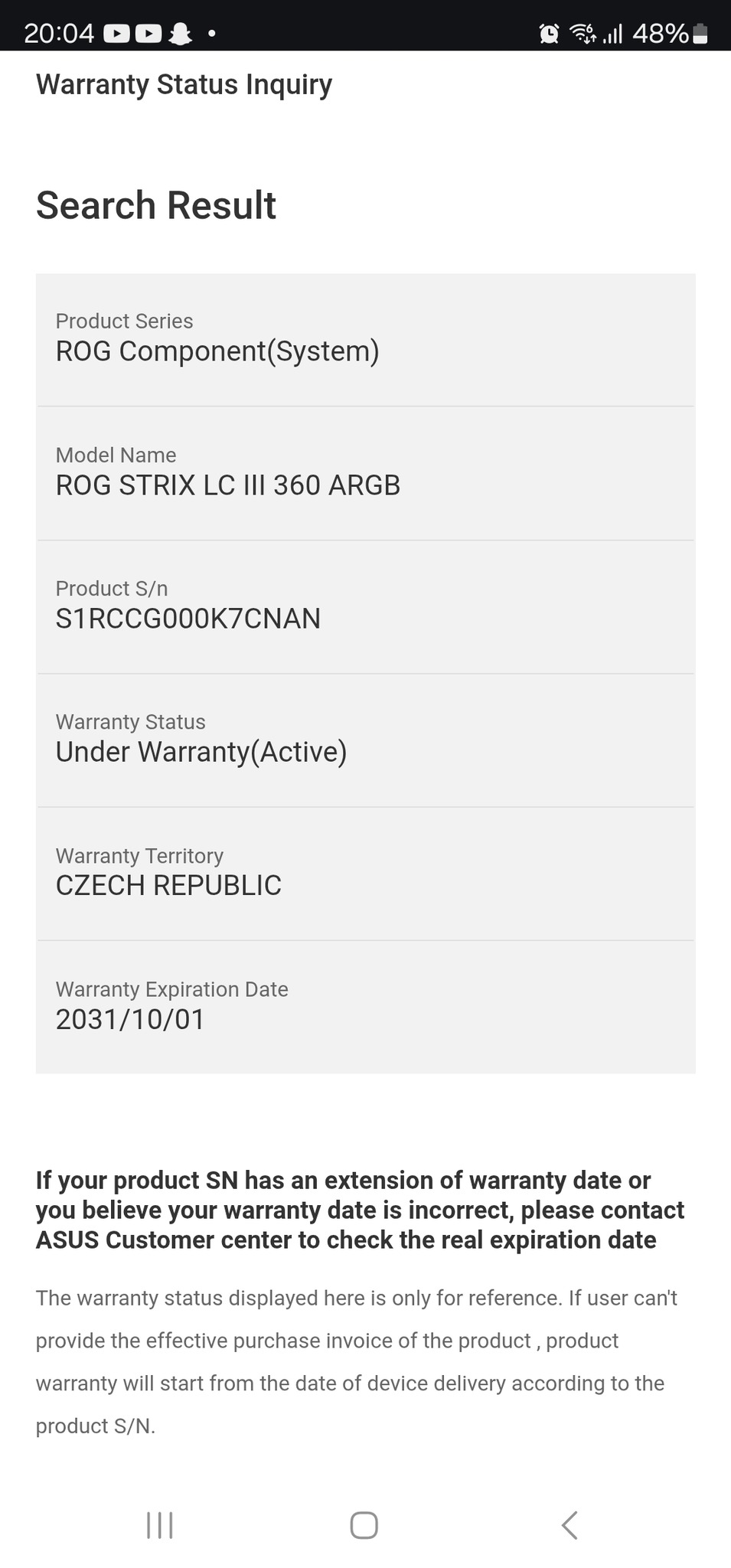
Task: Tap the second YouTube notification icon
Action: tap(148, 34)
